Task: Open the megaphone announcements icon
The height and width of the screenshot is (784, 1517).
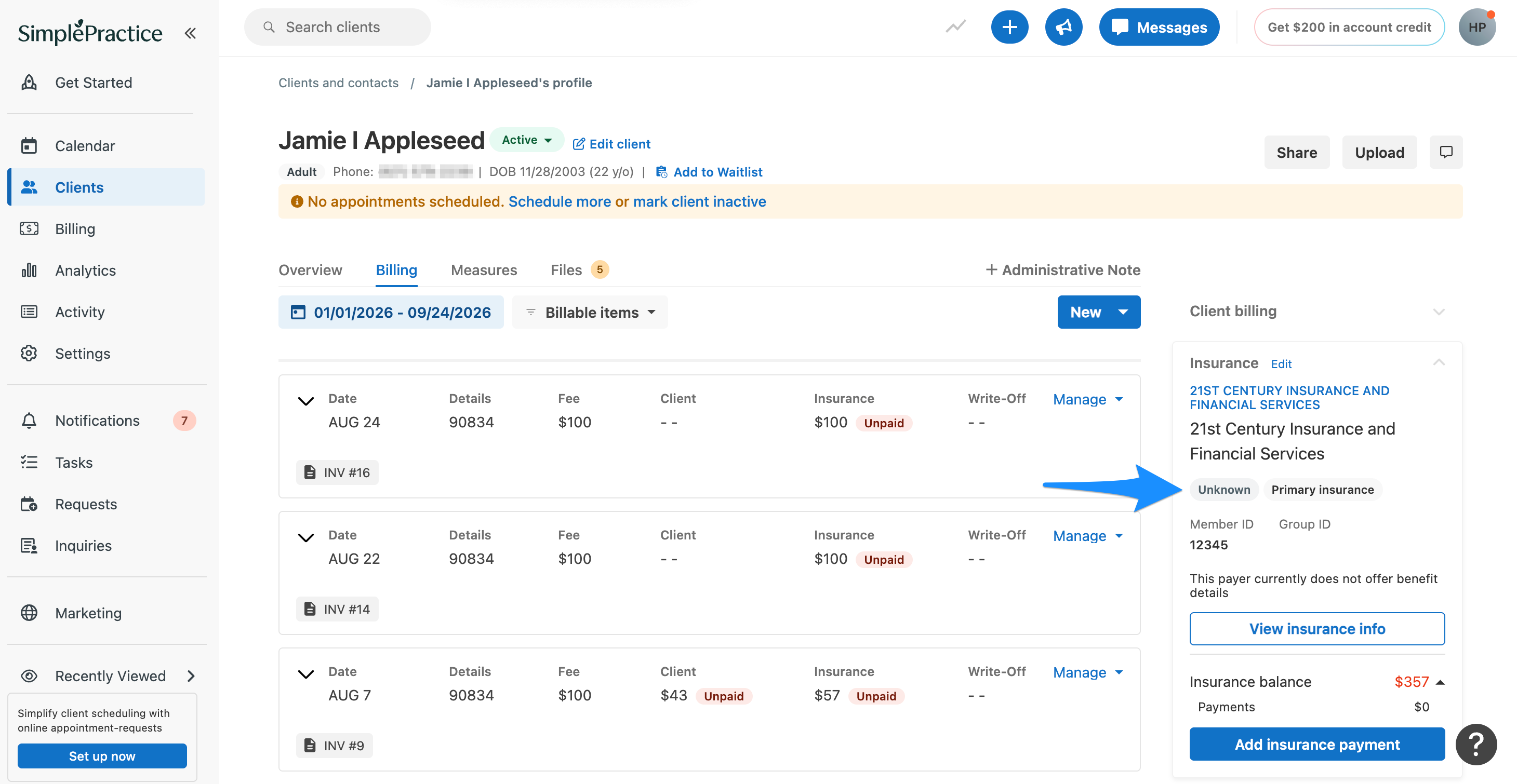Action: pos(1063,27)
